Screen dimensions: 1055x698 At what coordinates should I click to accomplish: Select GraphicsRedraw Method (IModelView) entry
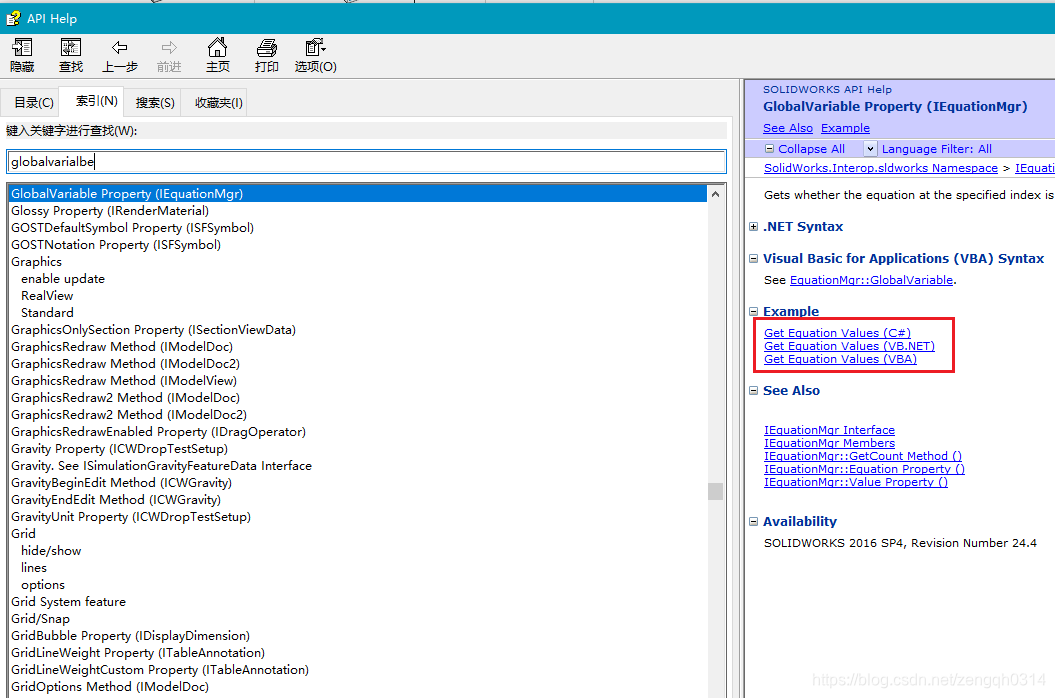coord(124,380)
